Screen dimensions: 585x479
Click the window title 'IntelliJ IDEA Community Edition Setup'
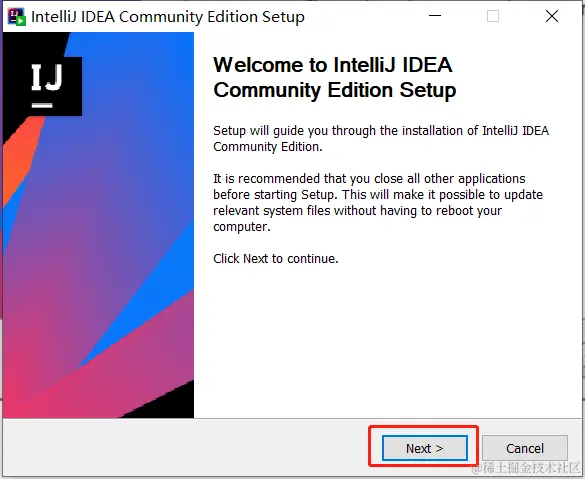click(168, 17)
